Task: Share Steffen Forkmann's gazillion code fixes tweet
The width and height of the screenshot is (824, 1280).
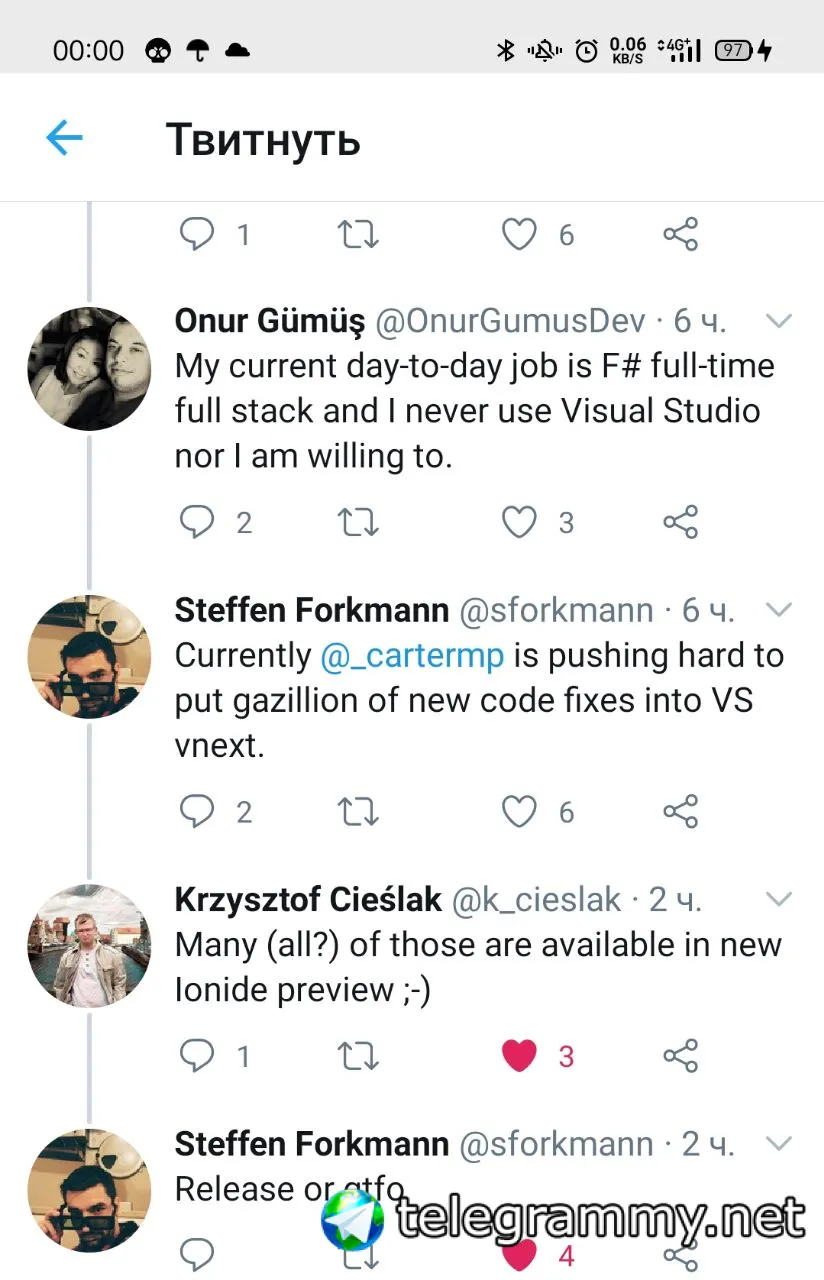Action: [x=680, y=811]
